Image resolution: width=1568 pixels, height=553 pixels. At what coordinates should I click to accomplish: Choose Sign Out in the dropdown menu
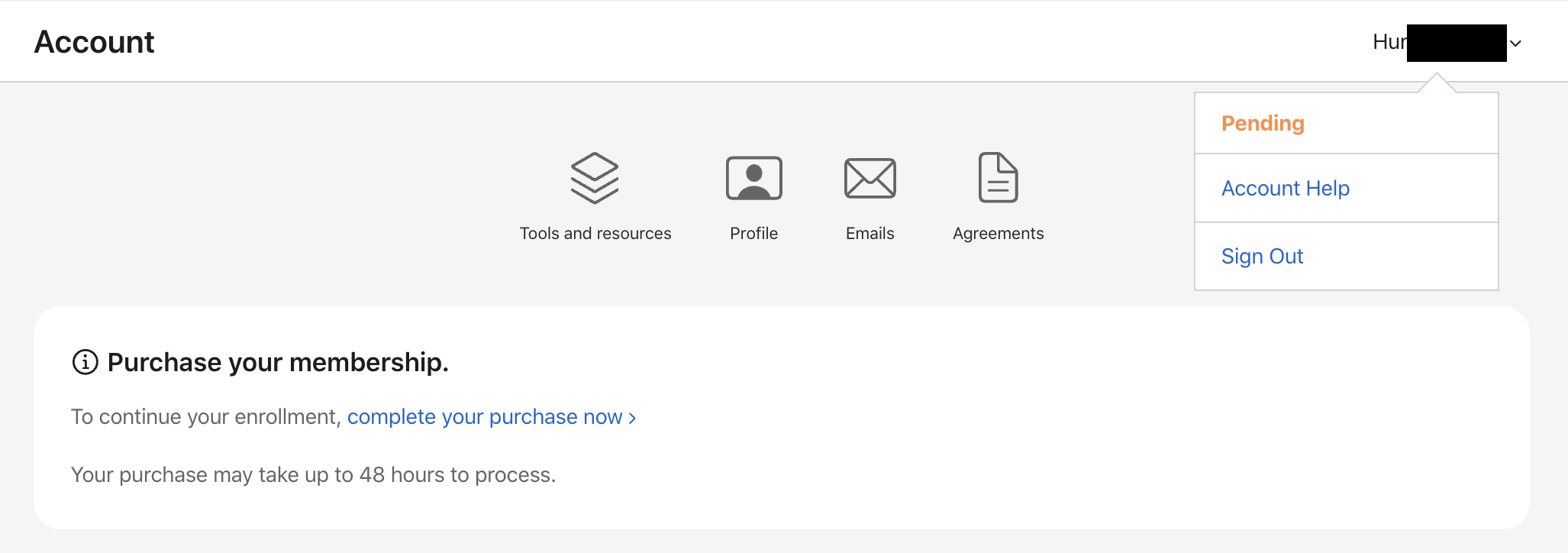1262,257
